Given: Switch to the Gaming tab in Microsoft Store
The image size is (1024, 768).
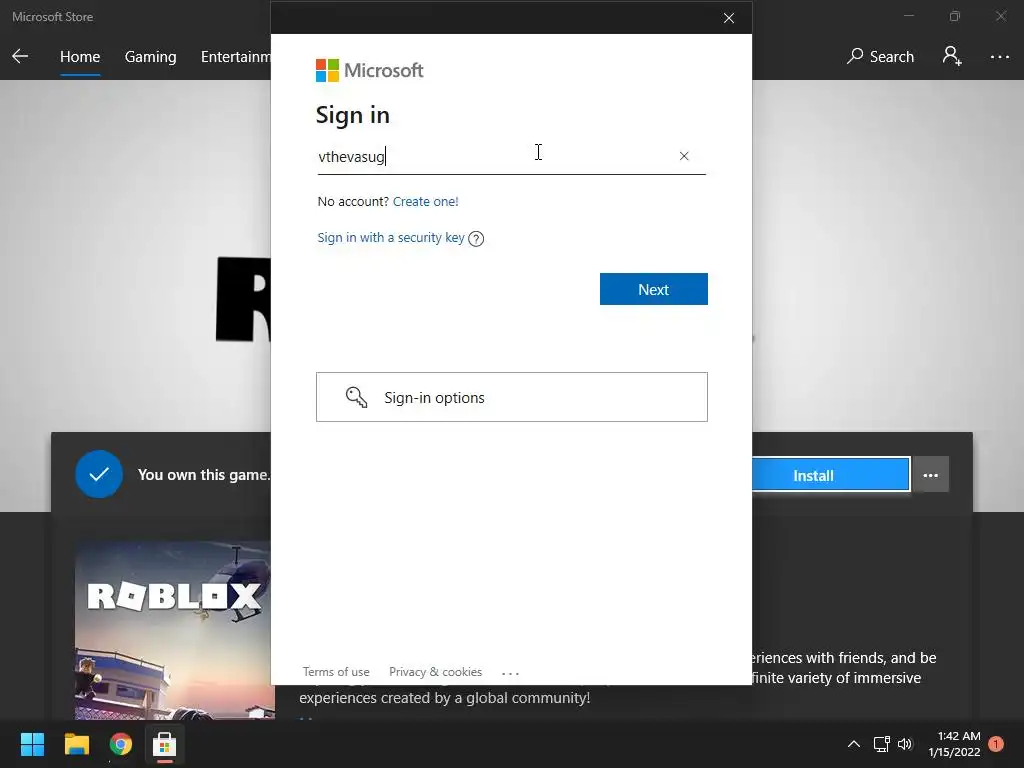Looking at the screenshot, I should click(150, 57).
